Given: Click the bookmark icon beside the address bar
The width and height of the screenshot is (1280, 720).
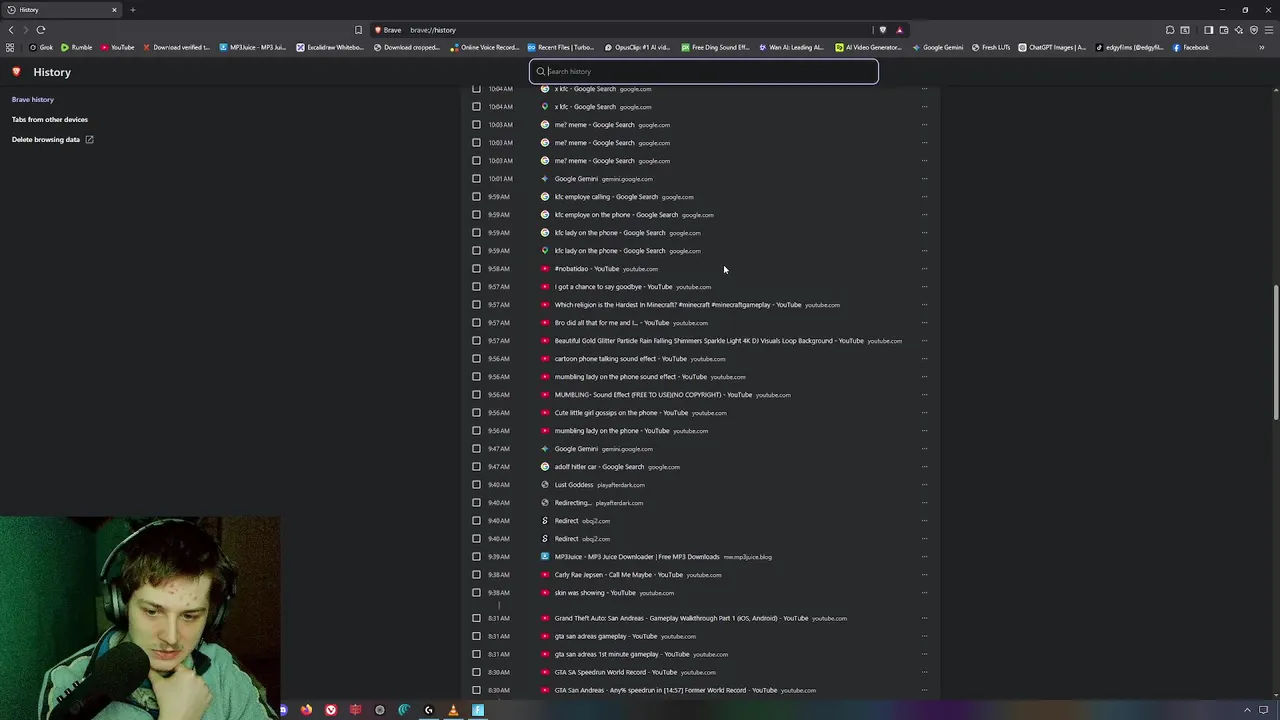Looking at the screenshot, I should pos(359,30).
